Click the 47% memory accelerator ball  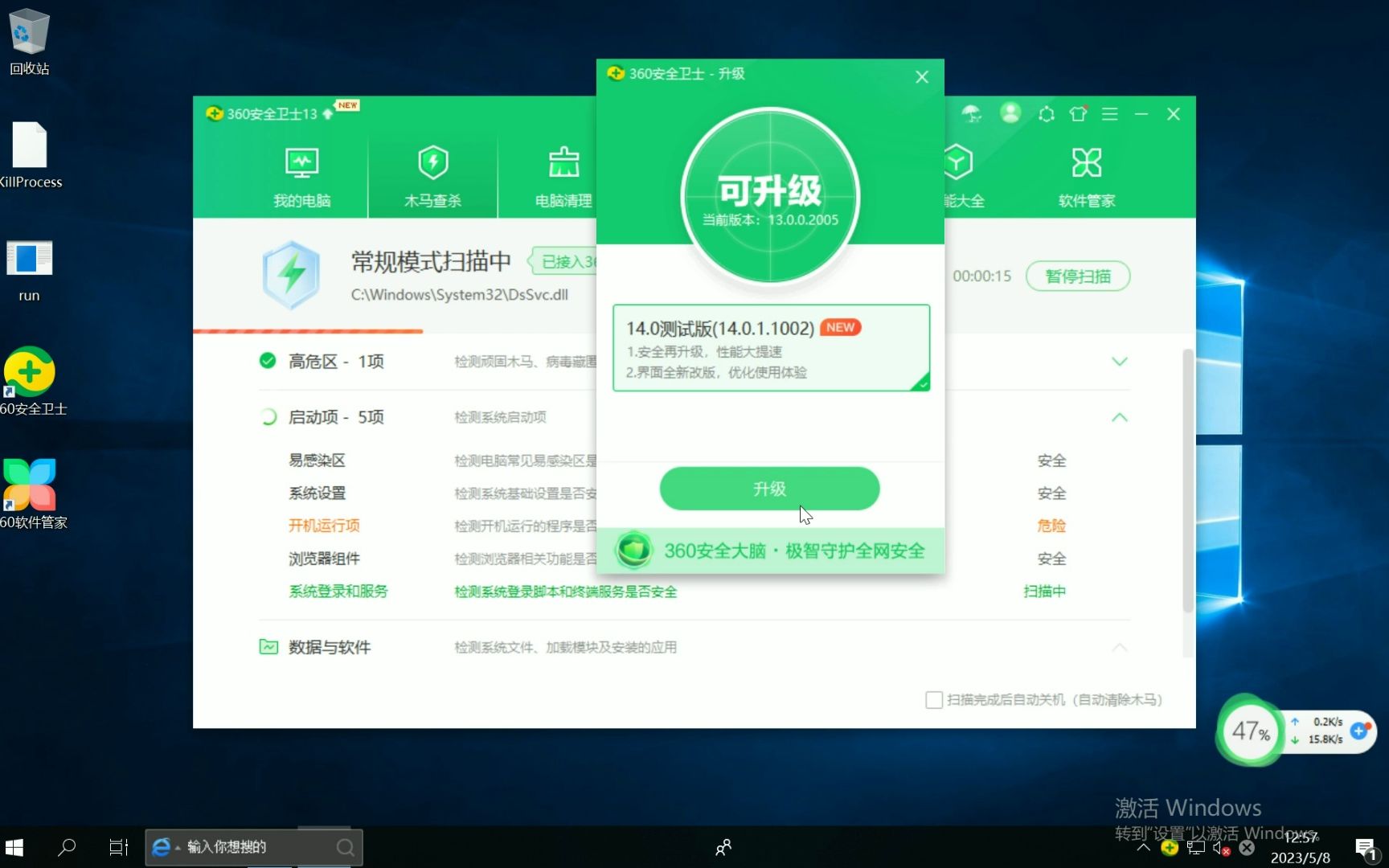pos(1251,731)
